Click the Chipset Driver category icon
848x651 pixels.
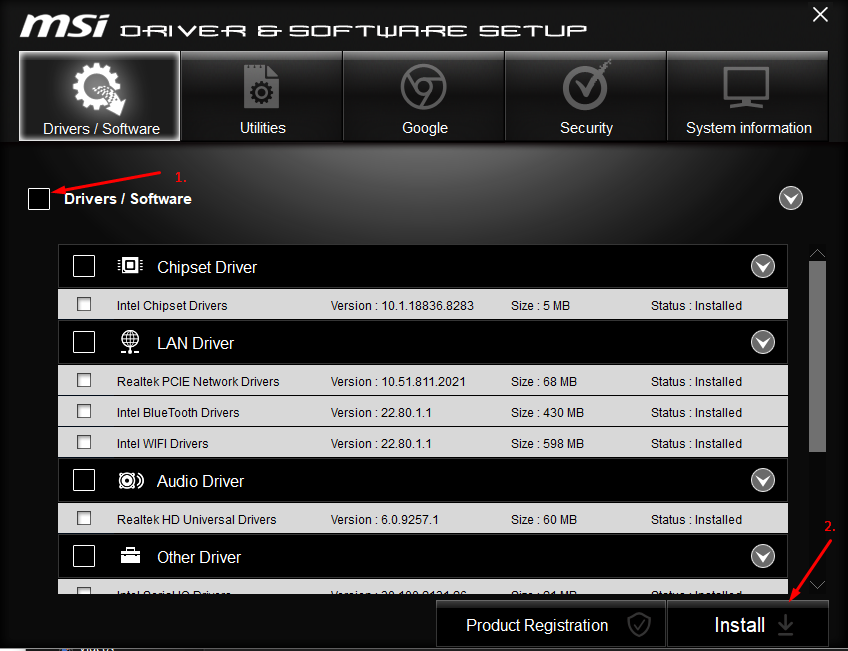coord(130,265)
